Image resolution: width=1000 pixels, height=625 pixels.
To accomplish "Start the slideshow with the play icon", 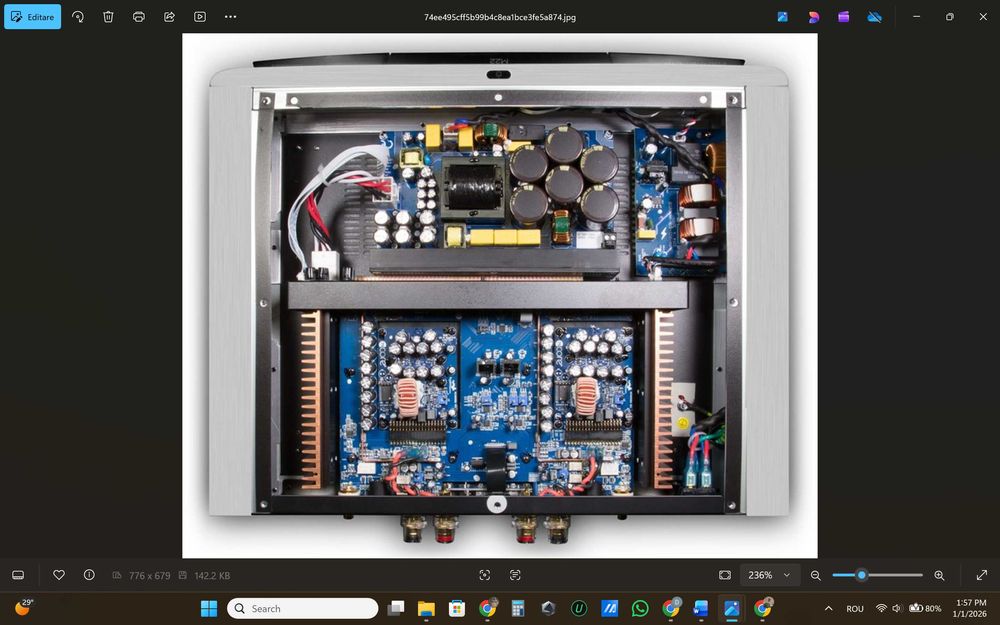I will [200, 17].
